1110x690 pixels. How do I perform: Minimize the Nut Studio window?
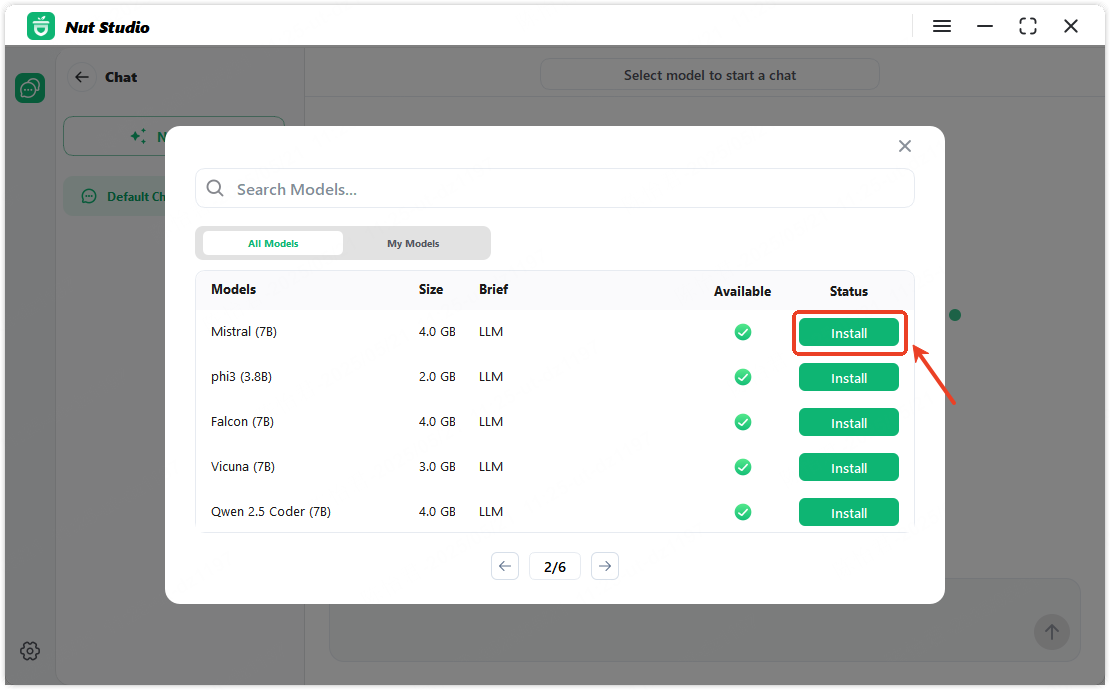[985, 26]
